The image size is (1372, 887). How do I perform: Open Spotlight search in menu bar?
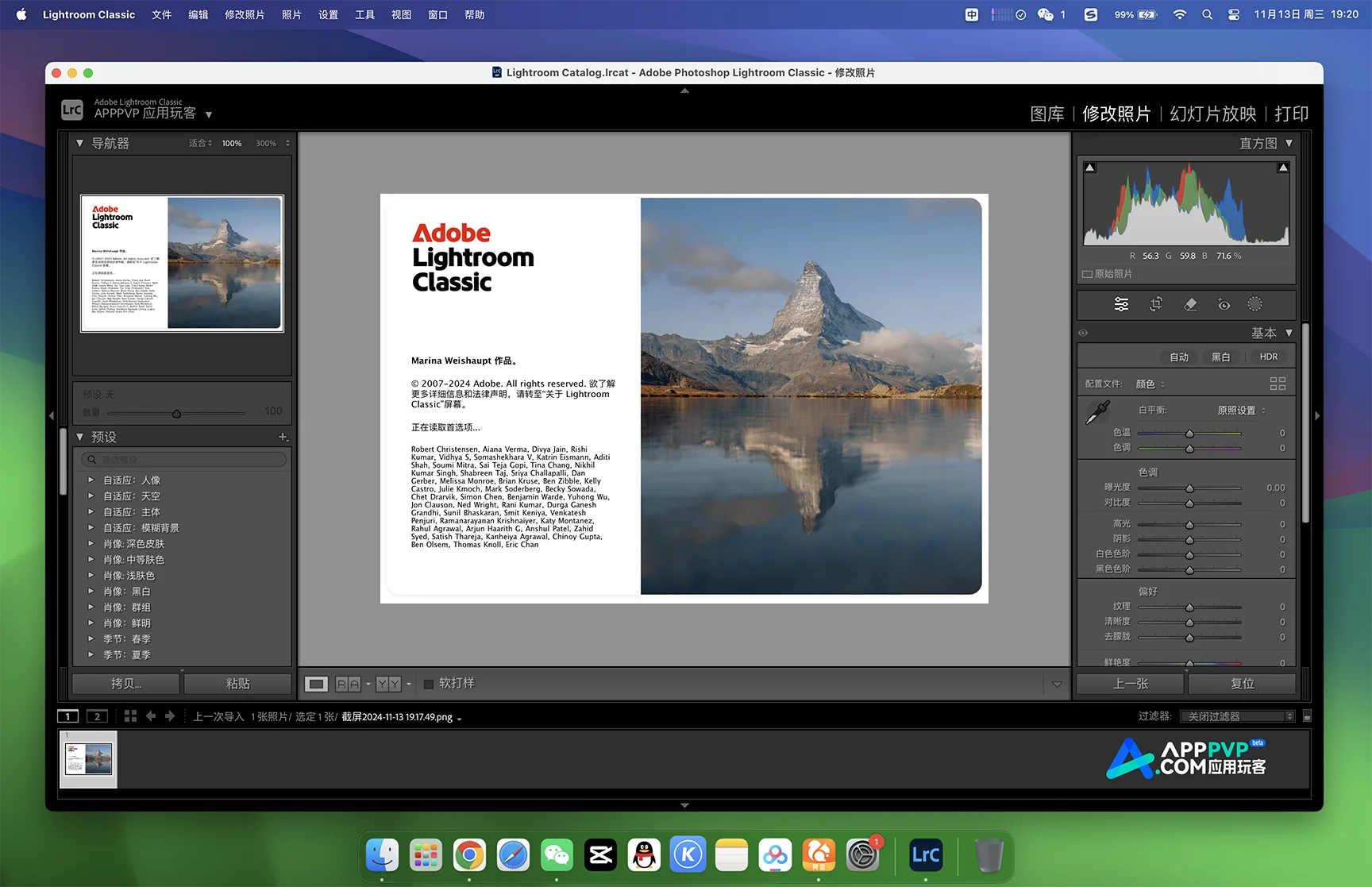point(1207,14)
